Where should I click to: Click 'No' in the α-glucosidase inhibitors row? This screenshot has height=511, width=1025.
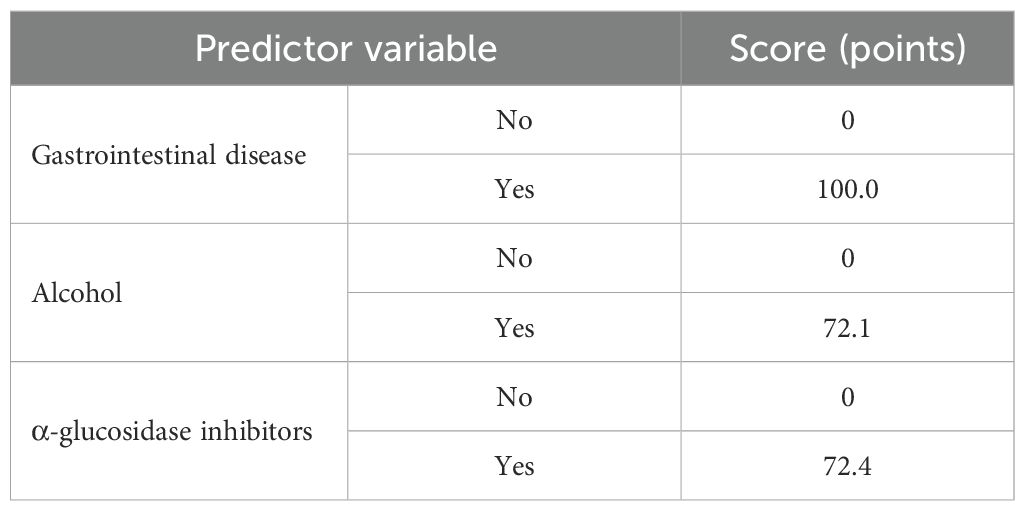(514, 397)
